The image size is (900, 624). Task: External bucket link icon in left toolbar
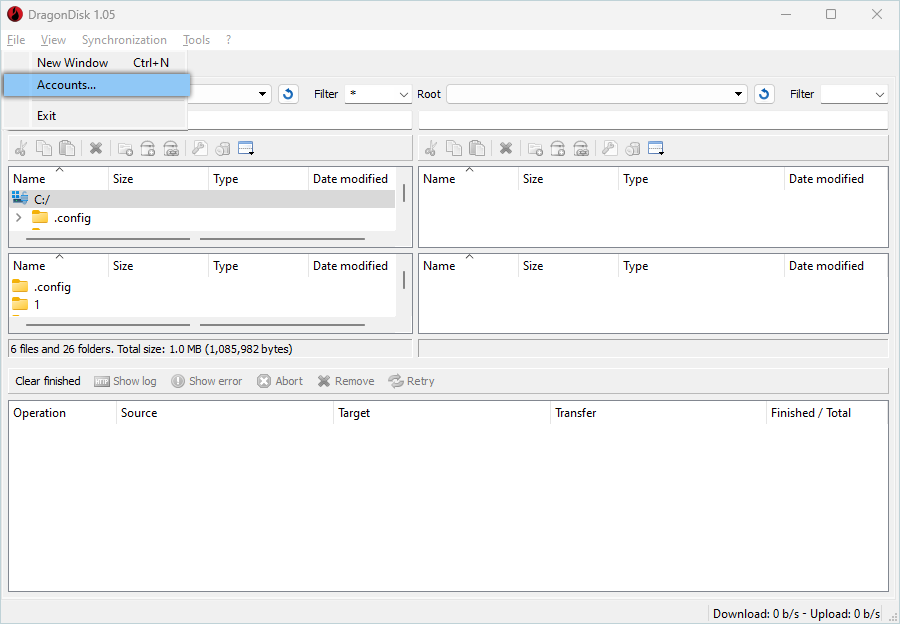pos(171,149)
